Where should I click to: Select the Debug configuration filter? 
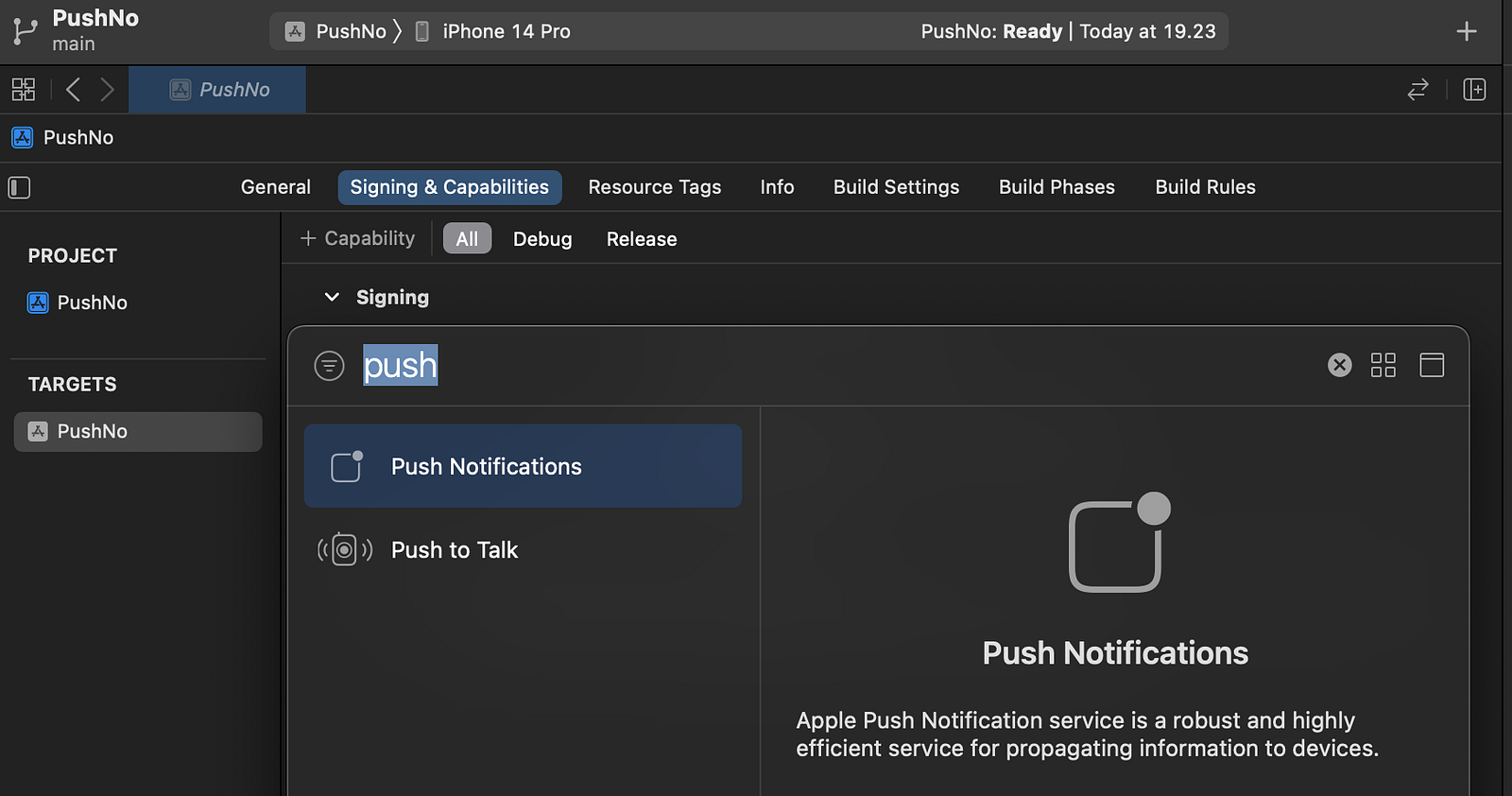[542, 238]
